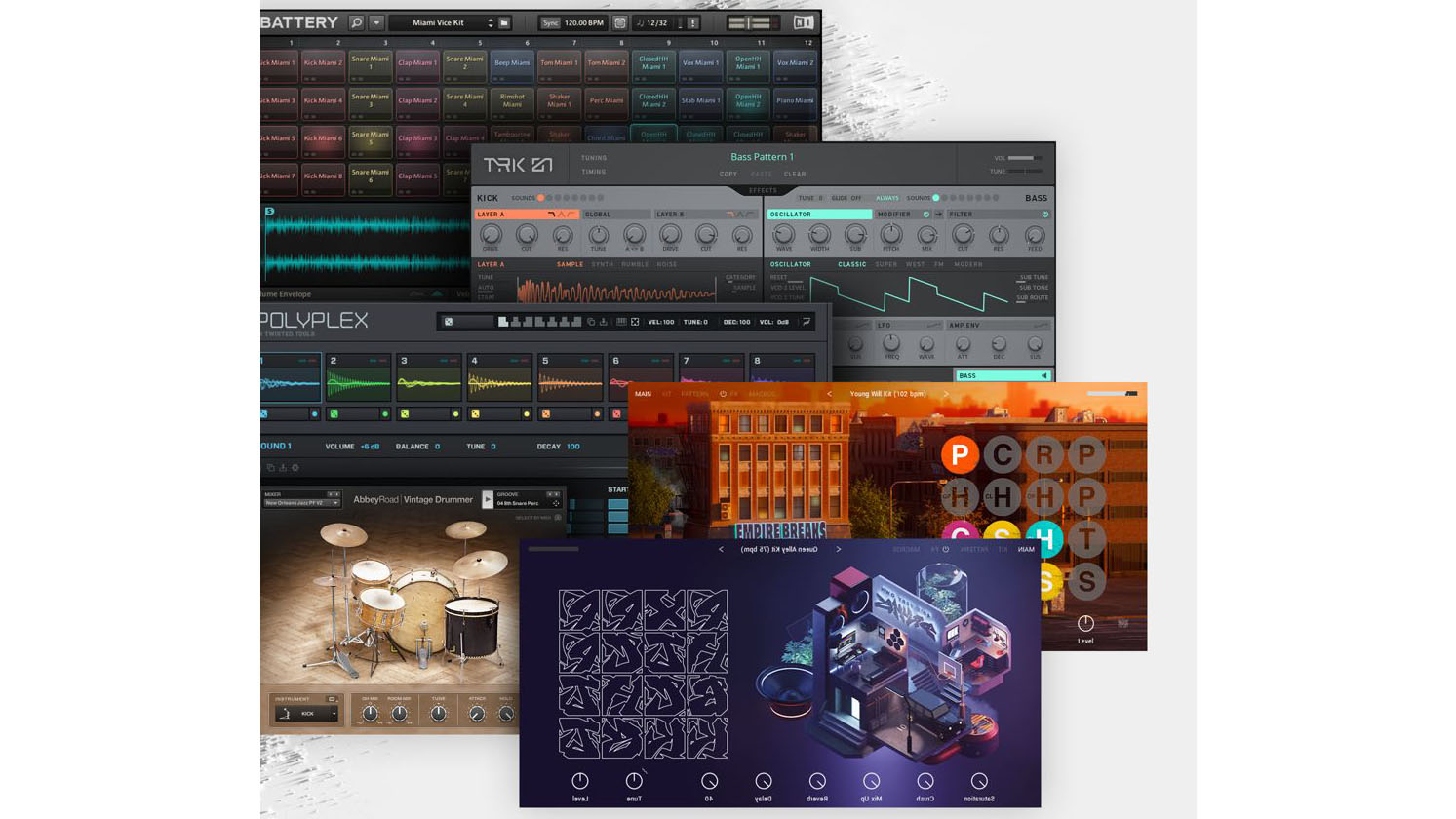Go to previous kit arrow in Empire Breaks

pos(830,394)
